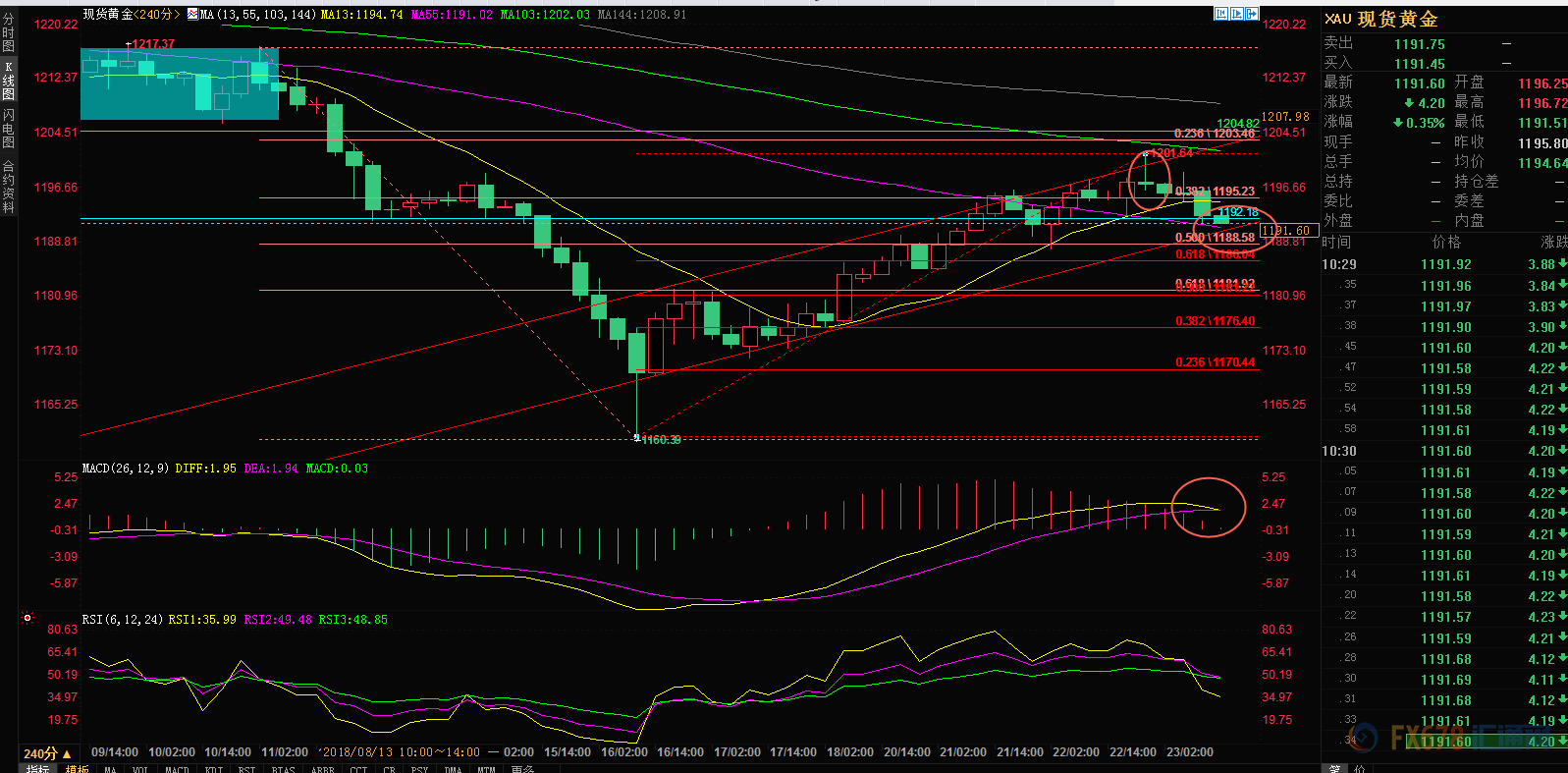This screenshot has height=773, width=1568.
Task: Select the 指标 bottom tab
Action: coord(37,768)
